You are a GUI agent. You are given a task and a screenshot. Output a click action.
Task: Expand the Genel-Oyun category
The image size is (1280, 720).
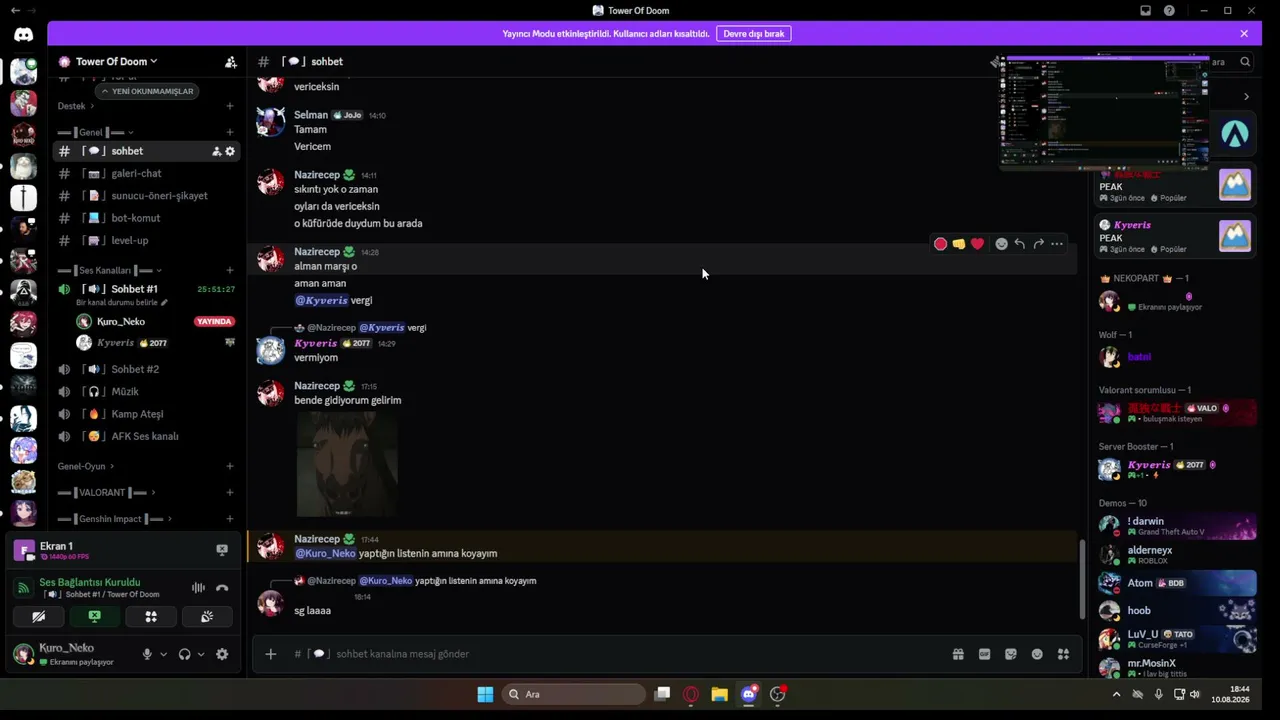tap(86, 466)
